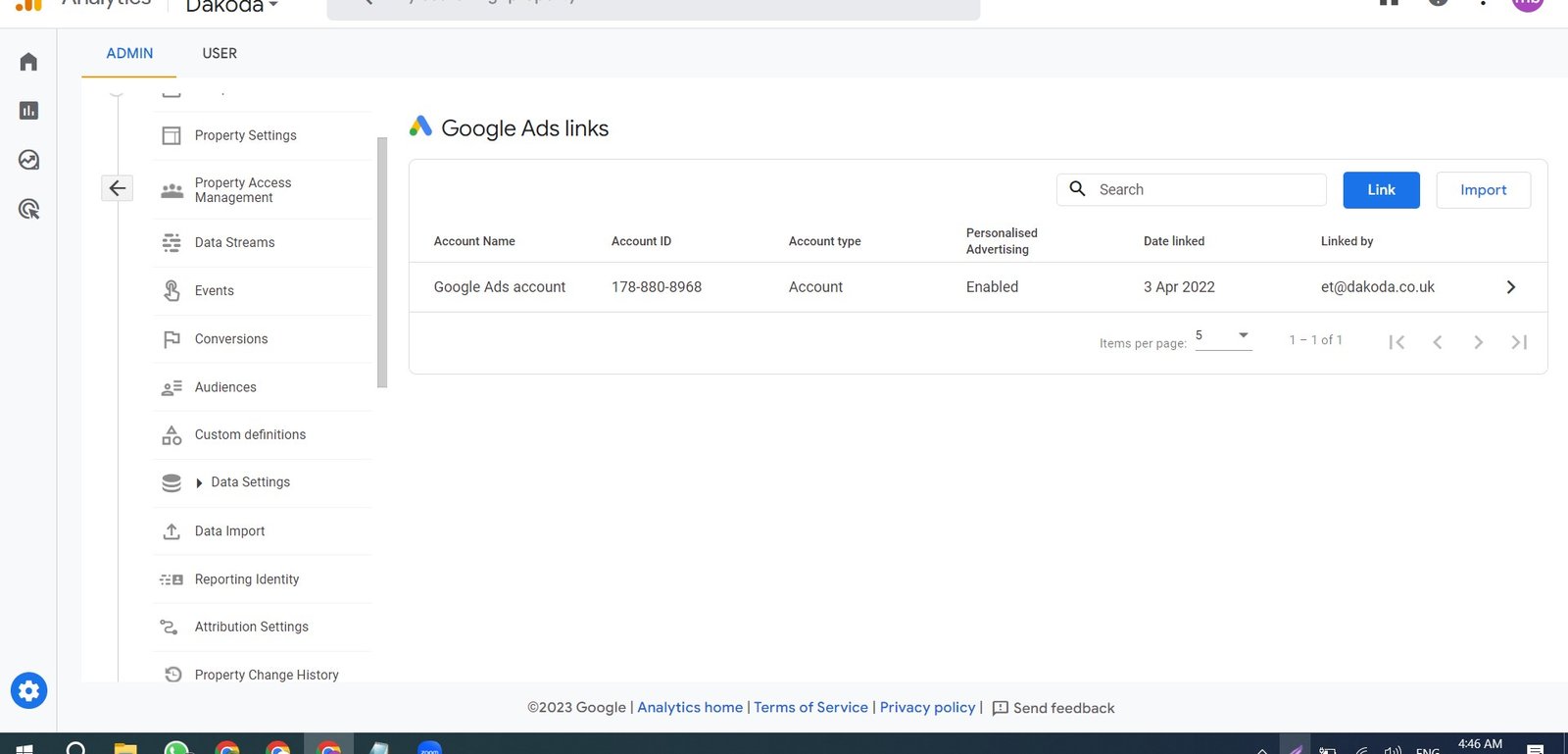Open the Items per page dropdown

pos(1223,336)
